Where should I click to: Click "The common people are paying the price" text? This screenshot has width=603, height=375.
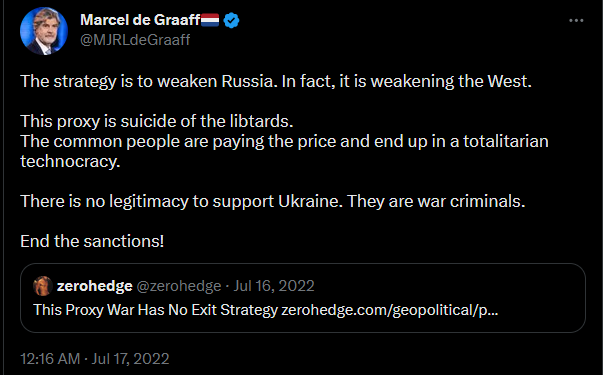[x=178, y=141]
